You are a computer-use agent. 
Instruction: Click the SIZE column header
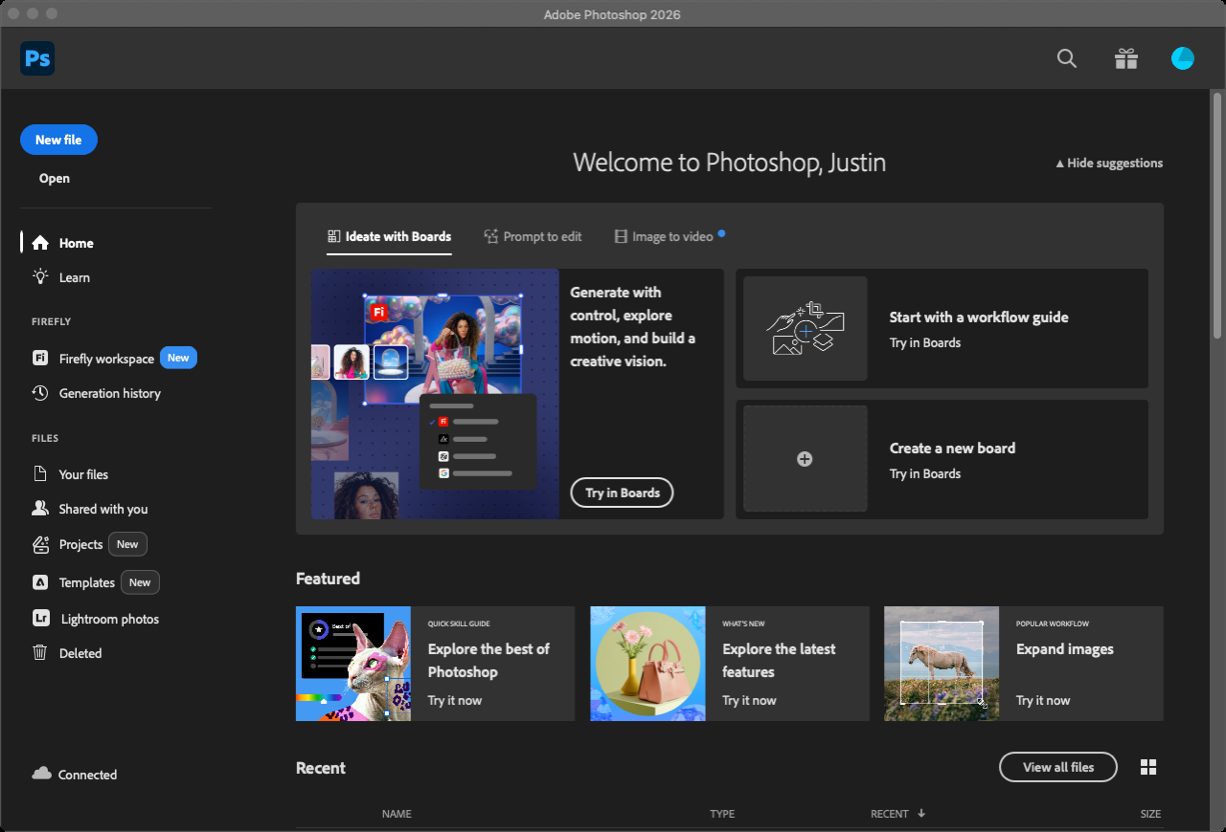[1151, 814]
